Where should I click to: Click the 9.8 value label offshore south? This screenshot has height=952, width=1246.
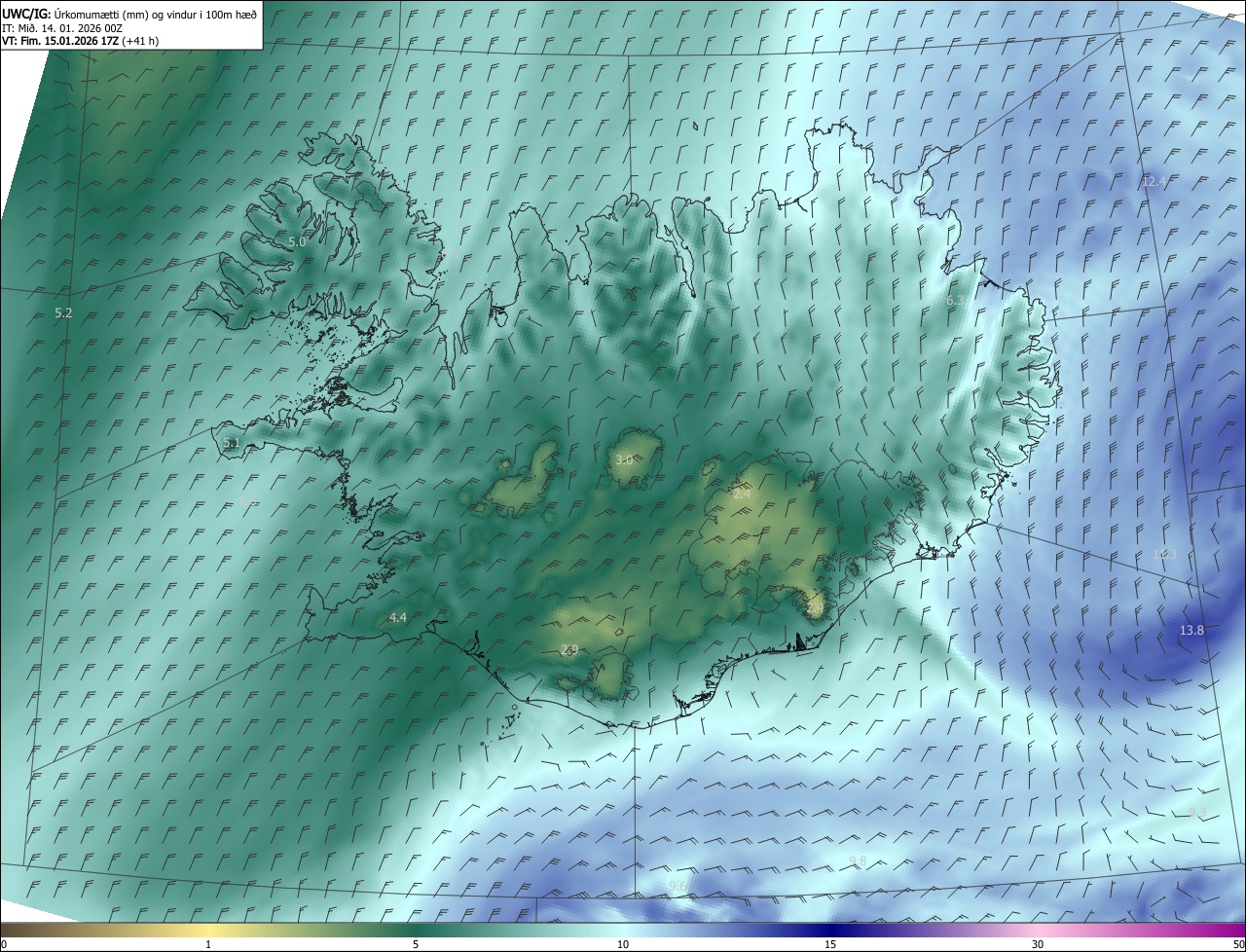[x=858, y=860]
